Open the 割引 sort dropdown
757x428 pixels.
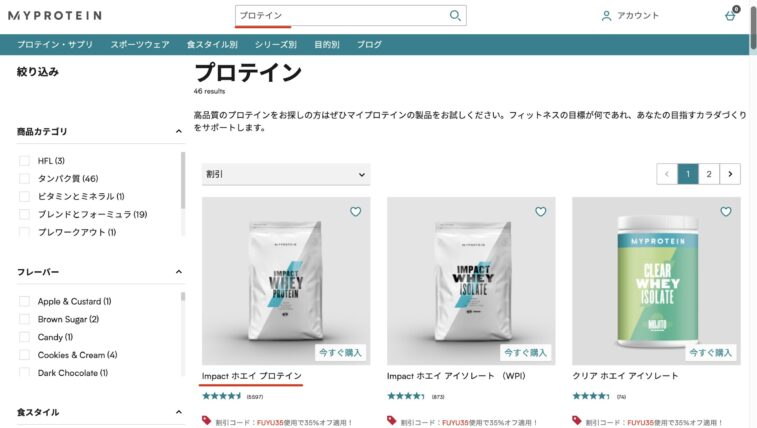click(x=286, y=174)
